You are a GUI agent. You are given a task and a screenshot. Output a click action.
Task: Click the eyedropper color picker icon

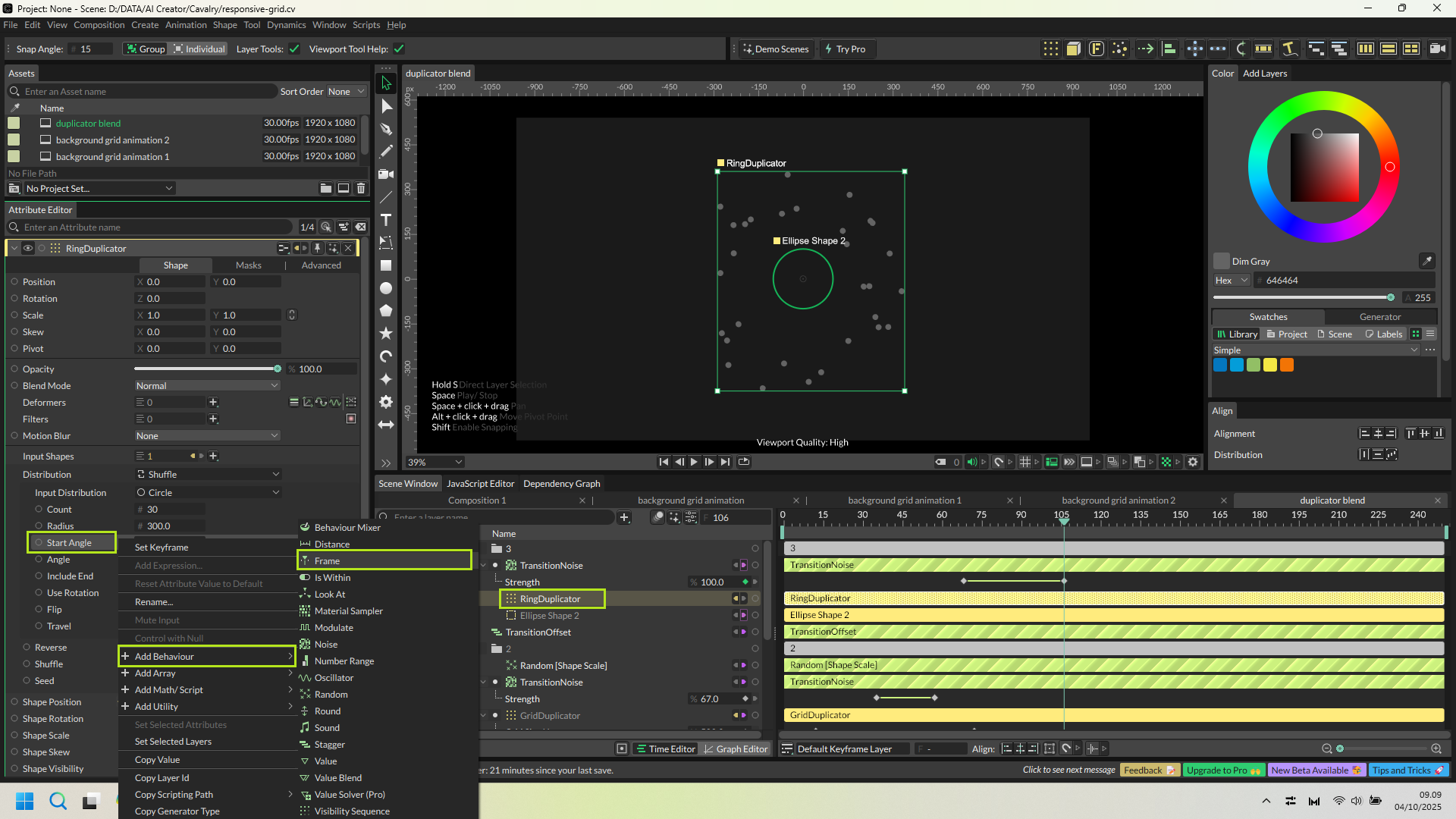1426,261
